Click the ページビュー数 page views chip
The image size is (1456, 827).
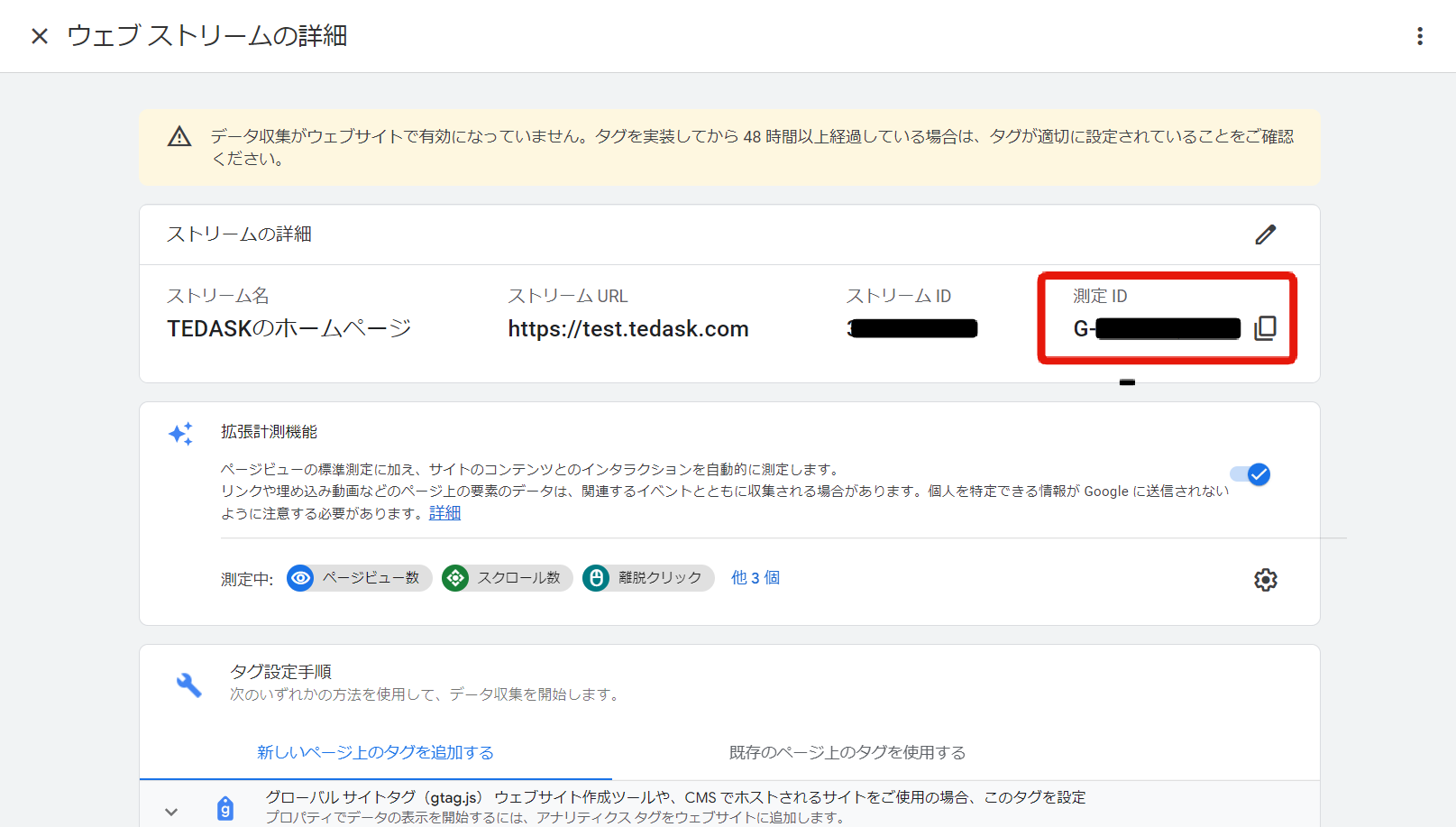(359, 578)
